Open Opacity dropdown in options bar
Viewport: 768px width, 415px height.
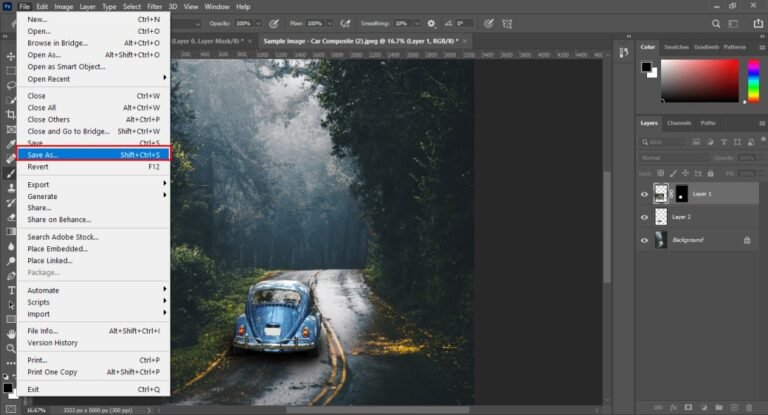click(x=258, y=24)
